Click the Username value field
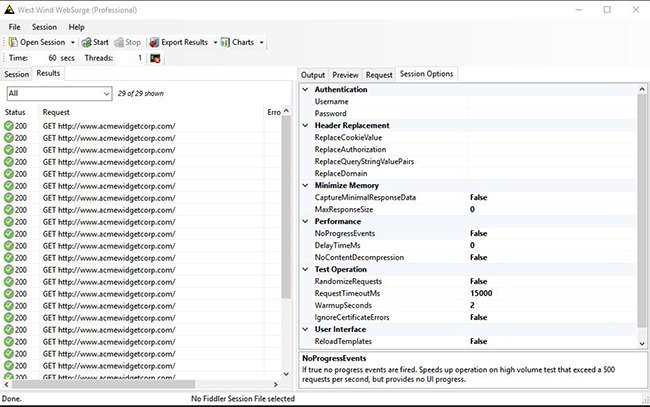 click(x=552, y=102)
